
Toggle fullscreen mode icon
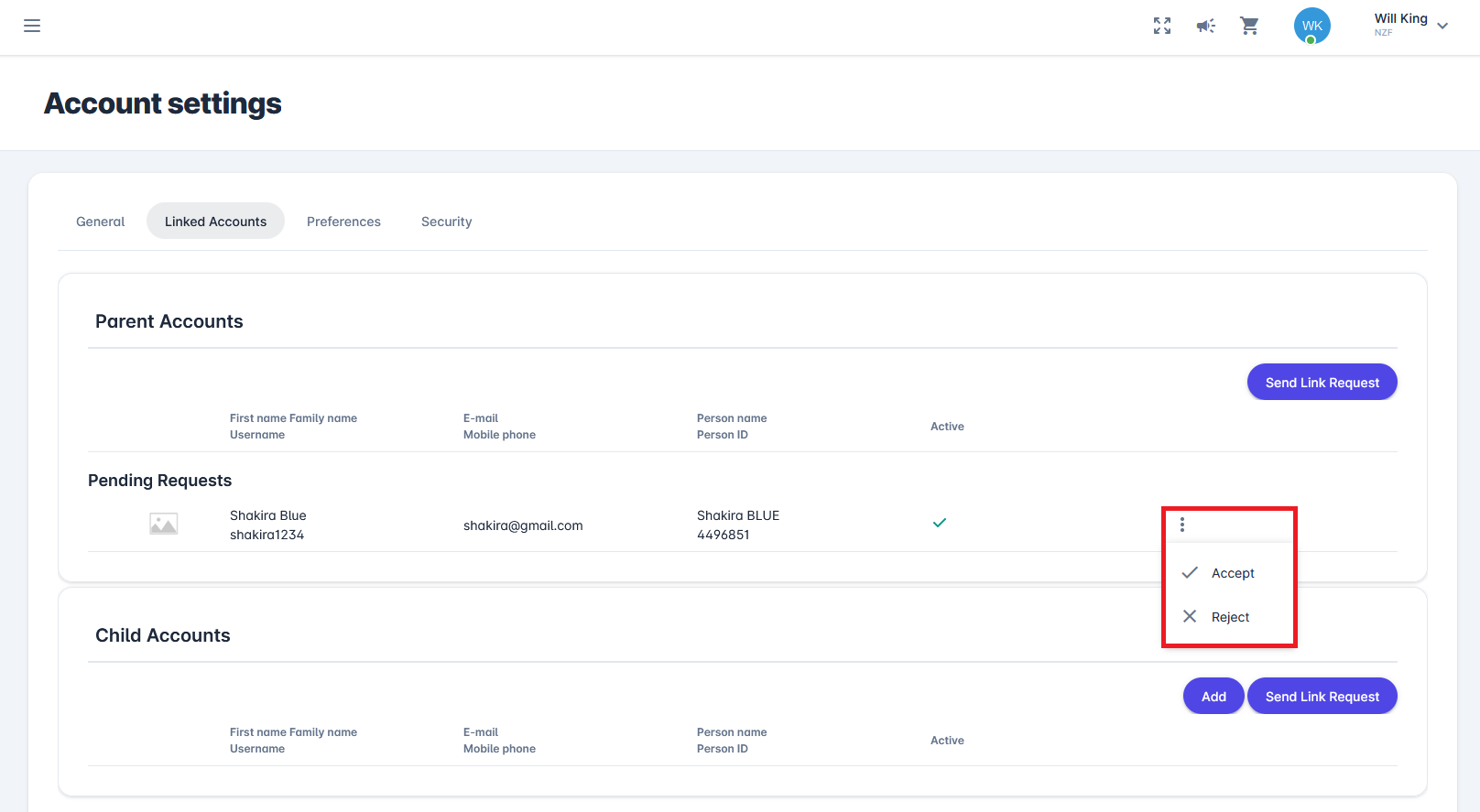[x=1162, y=26]
